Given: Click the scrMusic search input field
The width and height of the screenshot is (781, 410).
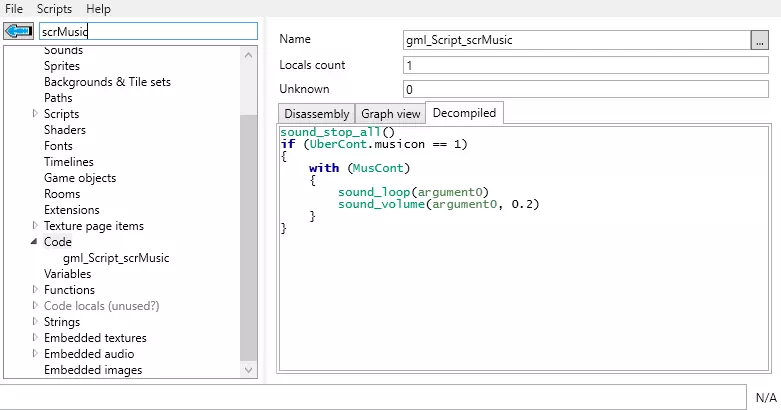Looking at the screenshot, I should click(148, 32).
